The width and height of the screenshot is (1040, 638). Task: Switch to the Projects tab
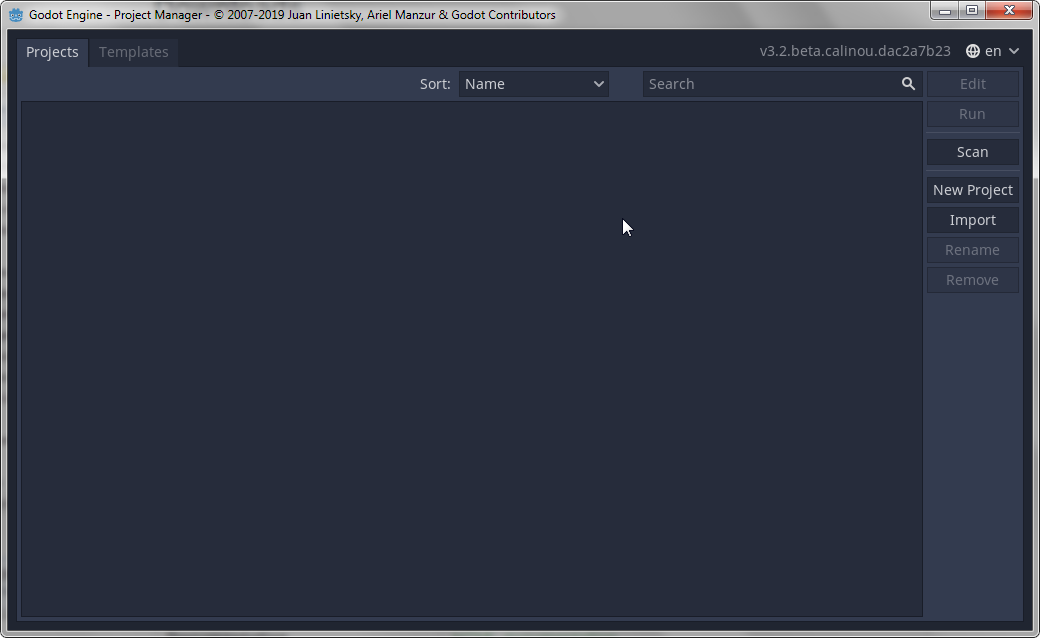point(52,52)
